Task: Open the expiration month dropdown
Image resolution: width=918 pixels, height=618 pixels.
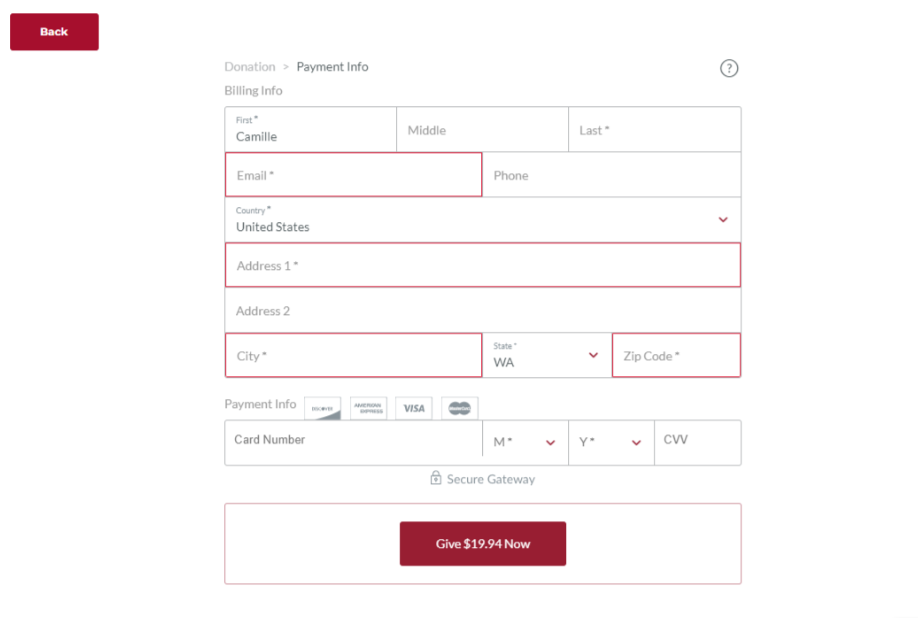Action: pyautogui.click(x=525, y=442)
